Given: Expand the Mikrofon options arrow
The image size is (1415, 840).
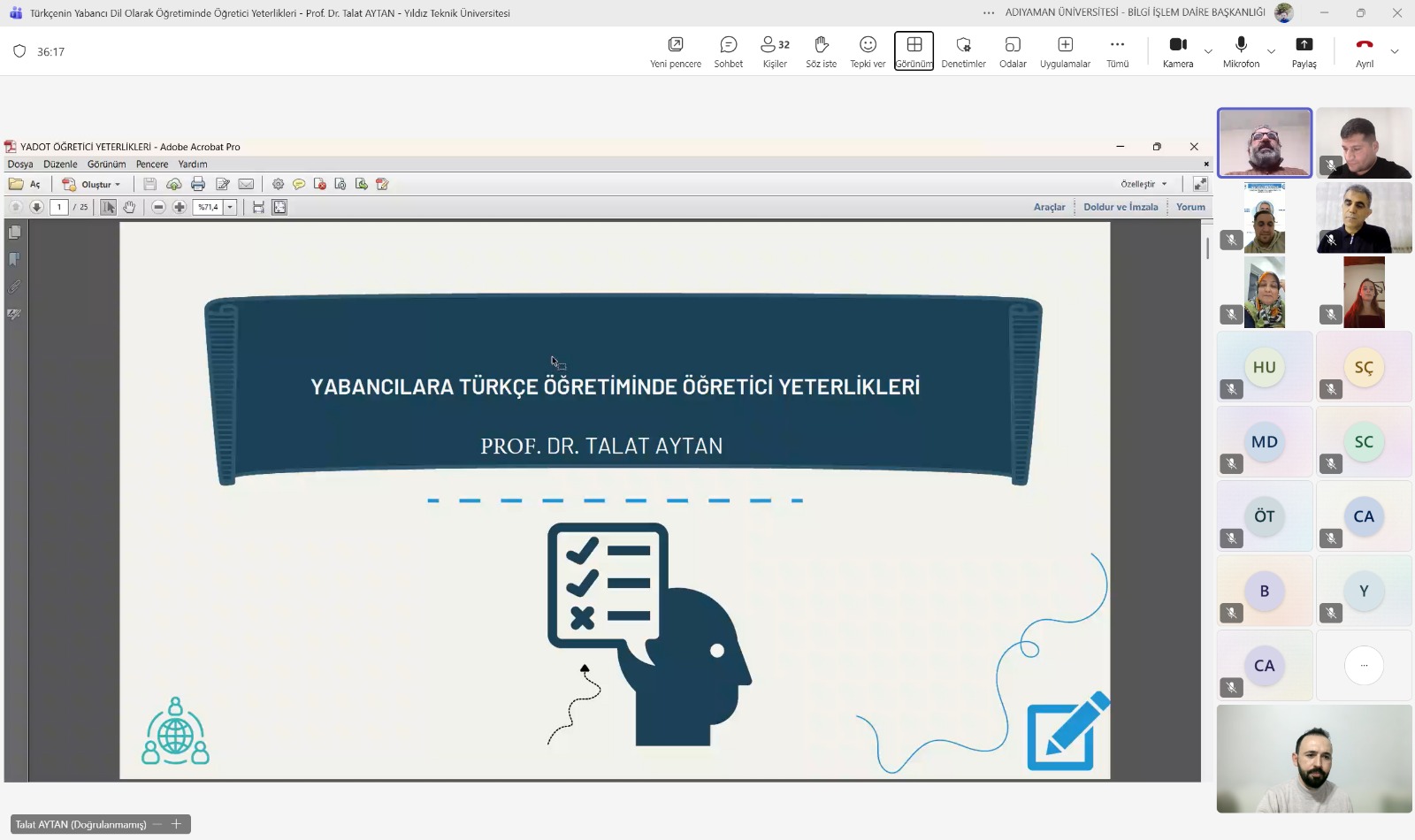Looking at the screenshot, I should point(1272,52).
